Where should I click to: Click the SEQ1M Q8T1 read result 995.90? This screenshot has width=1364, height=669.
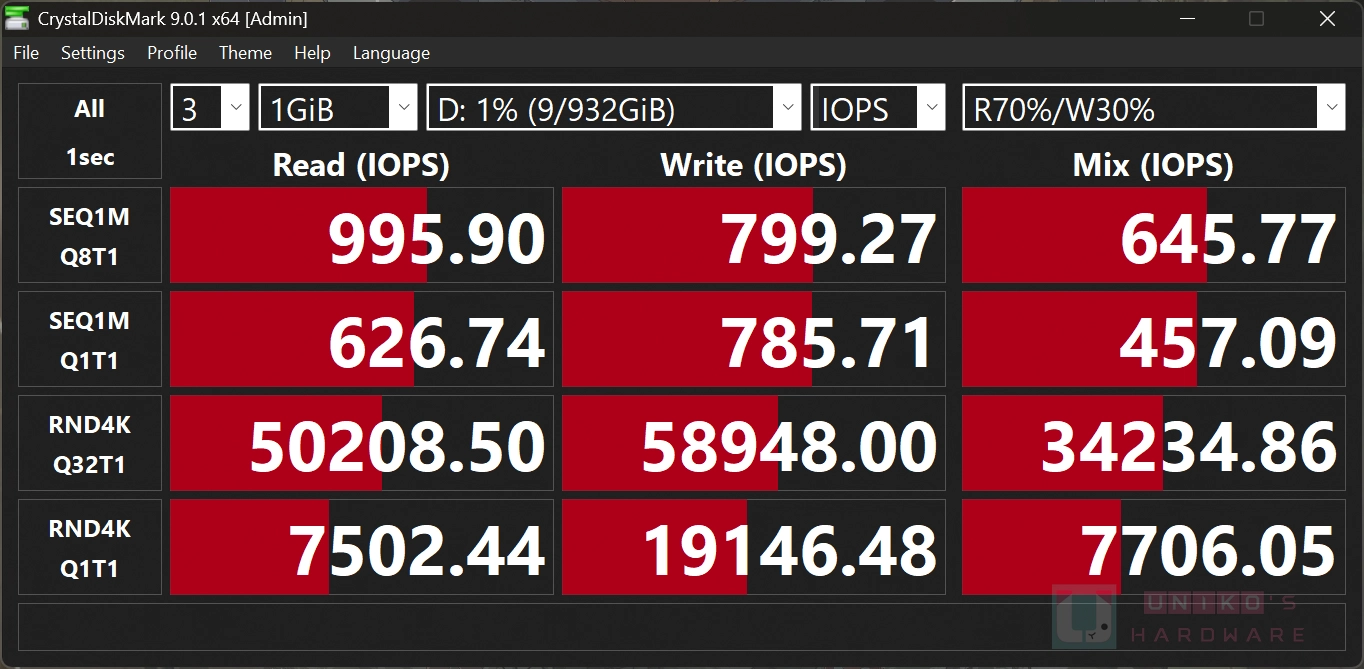pyautogui.click(x=362, y=236)
